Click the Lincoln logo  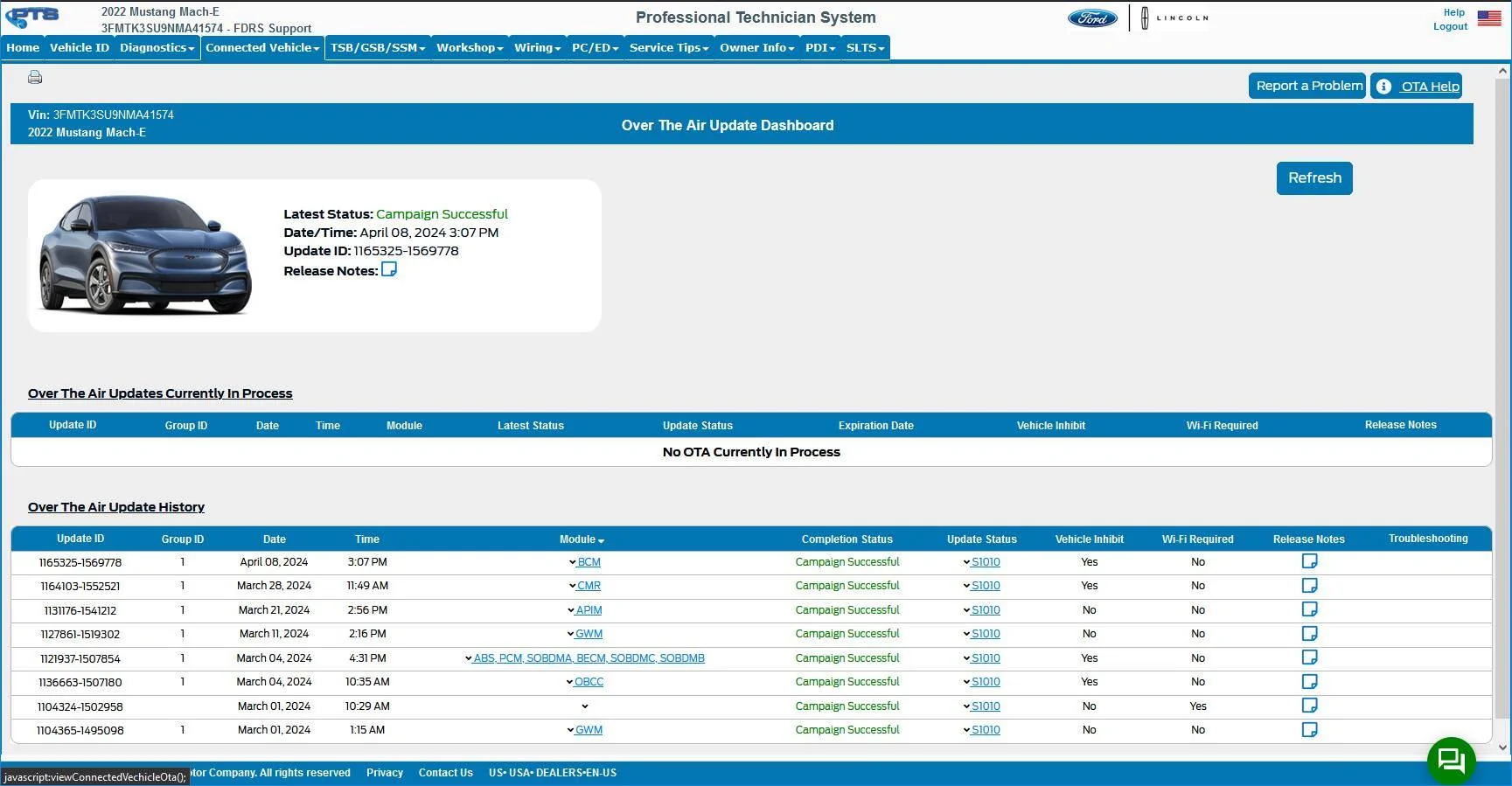(x=1174, y=17)
